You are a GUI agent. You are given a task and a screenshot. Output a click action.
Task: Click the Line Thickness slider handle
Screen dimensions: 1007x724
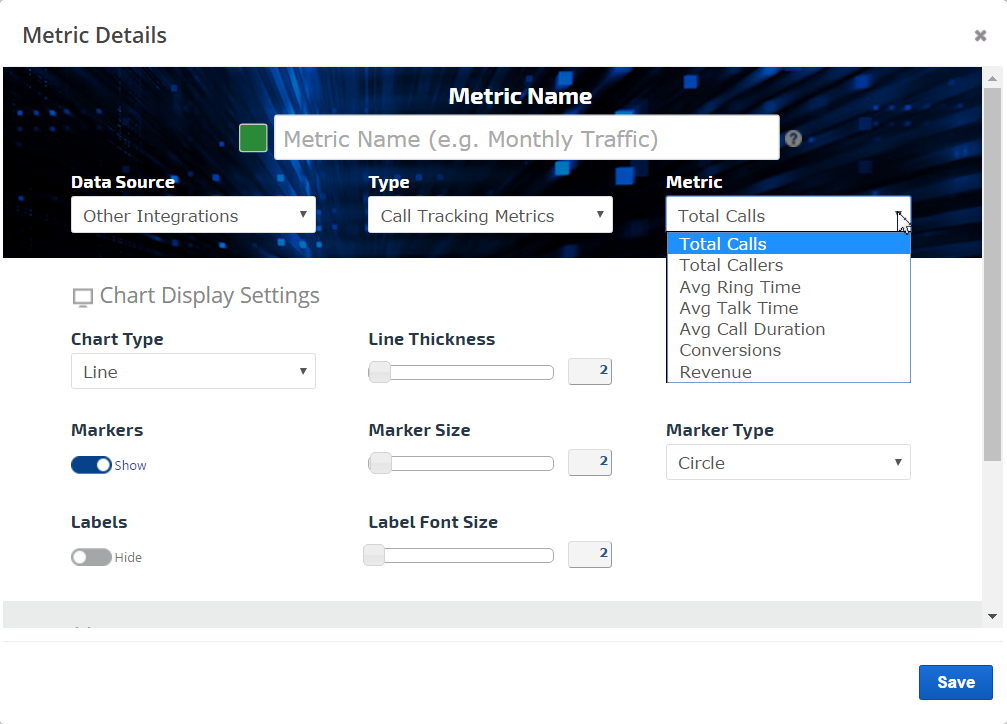[380, 372]
